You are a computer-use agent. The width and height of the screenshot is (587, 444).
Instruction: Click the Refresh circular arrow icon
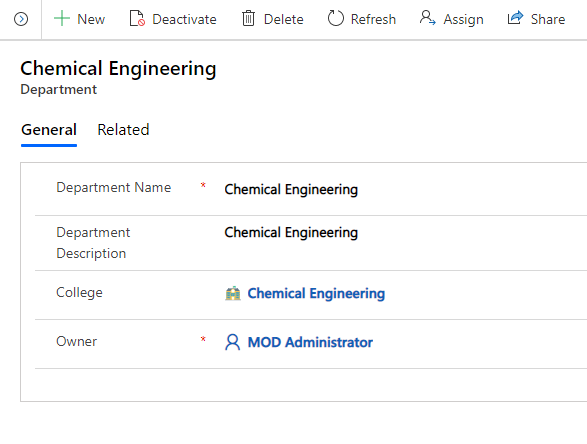(x=335, y=18)
